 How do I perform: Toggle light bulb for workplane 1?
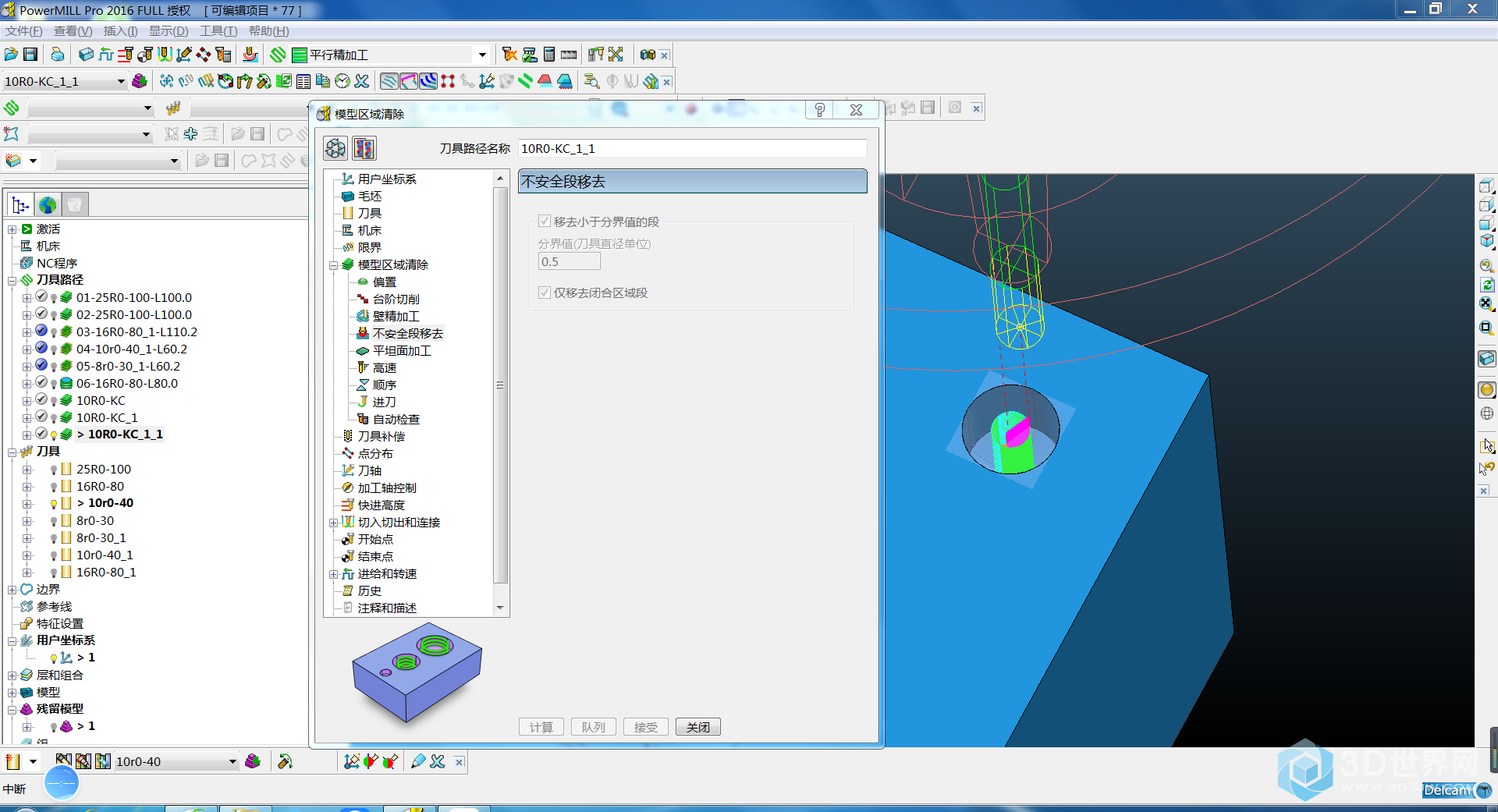(x=54, y=658)
